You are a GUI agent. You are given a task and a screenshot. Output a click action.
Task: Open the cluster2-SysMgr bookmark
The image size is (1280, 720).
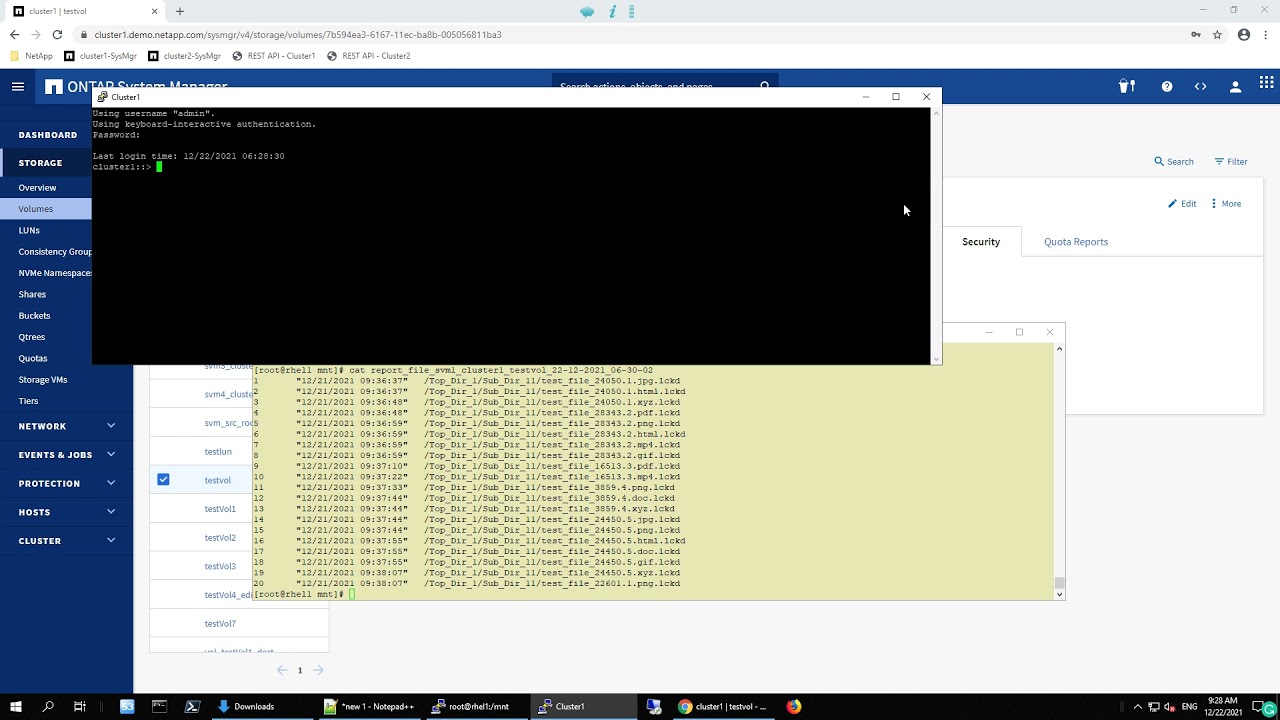184,56
